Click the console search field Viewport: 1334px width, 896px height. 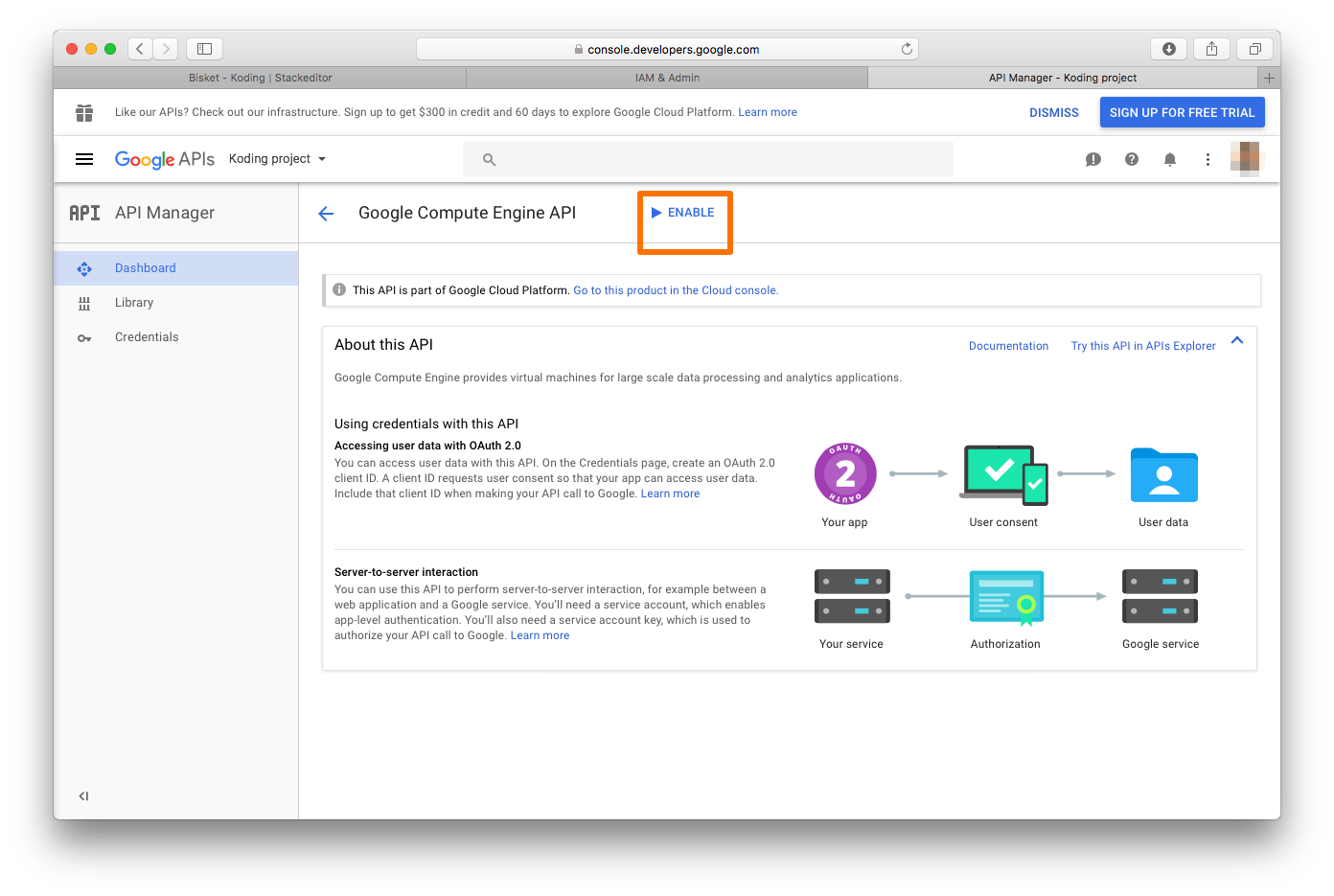pos(708,159)
